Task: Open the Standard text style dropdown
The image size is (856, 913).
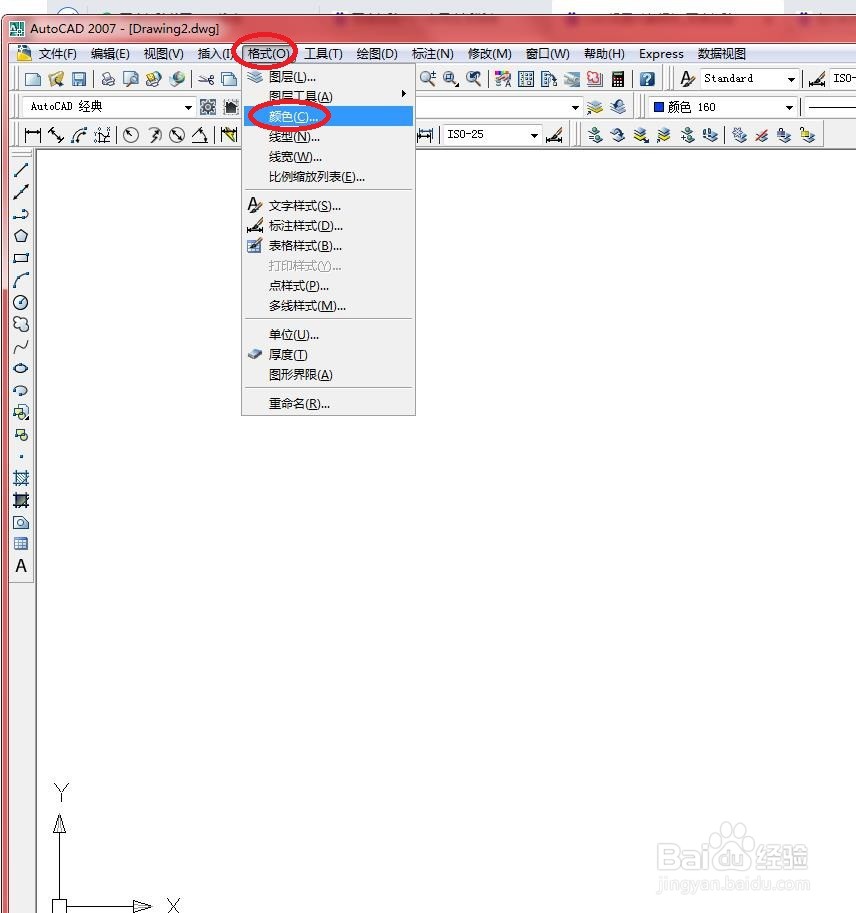Action: [x=749, y=79]
